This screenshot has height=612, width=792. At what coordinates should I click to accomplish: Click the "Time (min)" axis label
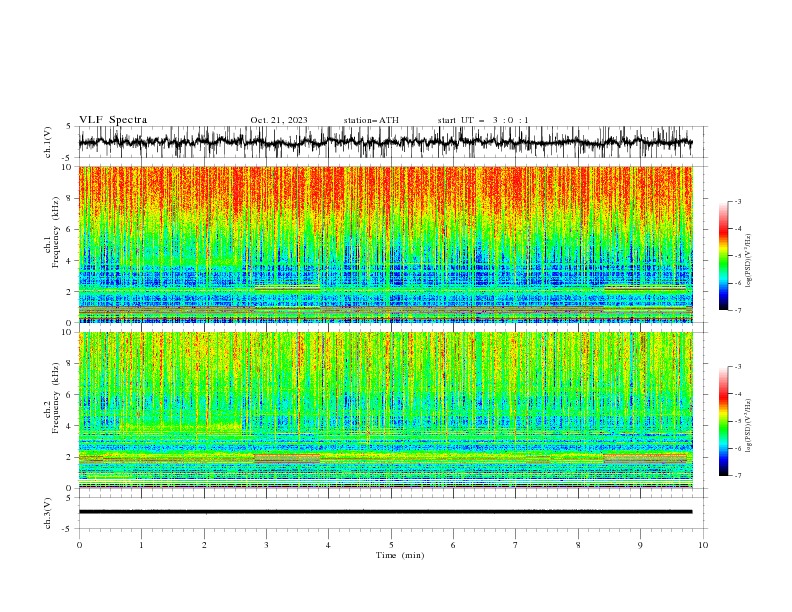[400, 555]
